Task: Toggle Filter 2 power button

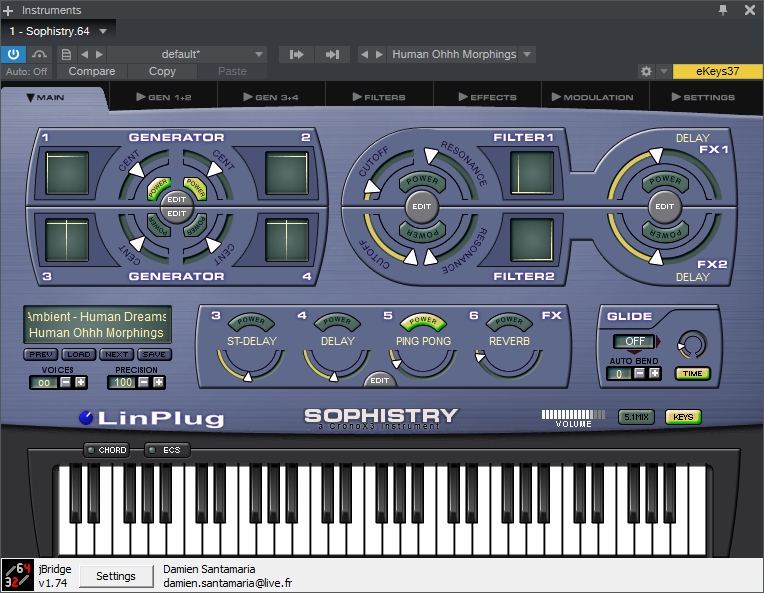Action: click(422, 232)
